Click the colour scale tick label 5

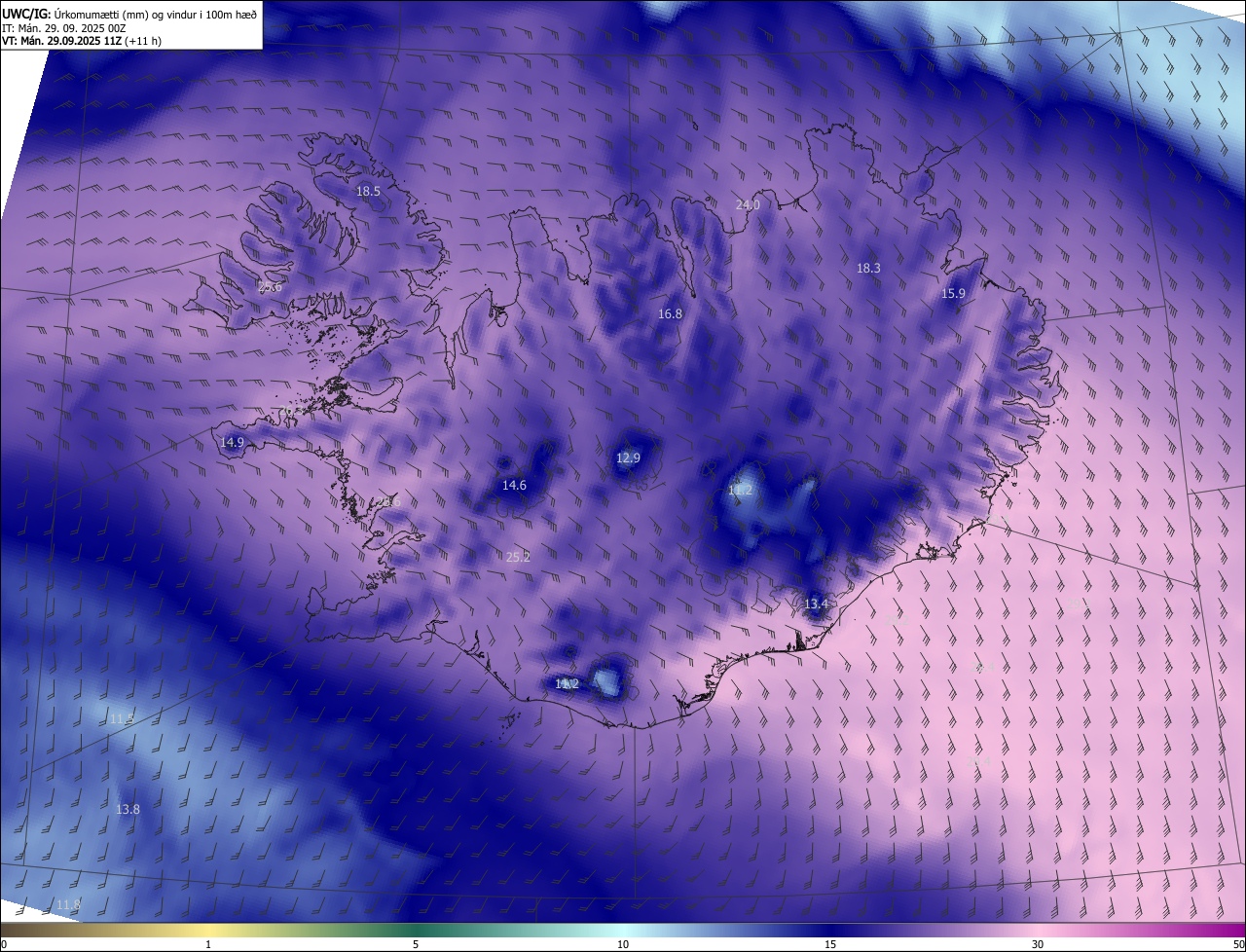416,944
